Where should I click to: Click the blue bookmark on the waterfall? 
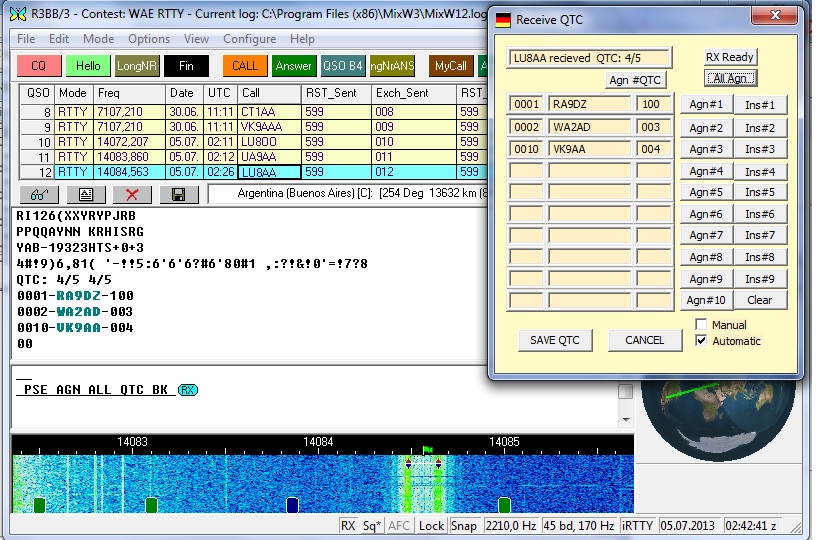292,505
